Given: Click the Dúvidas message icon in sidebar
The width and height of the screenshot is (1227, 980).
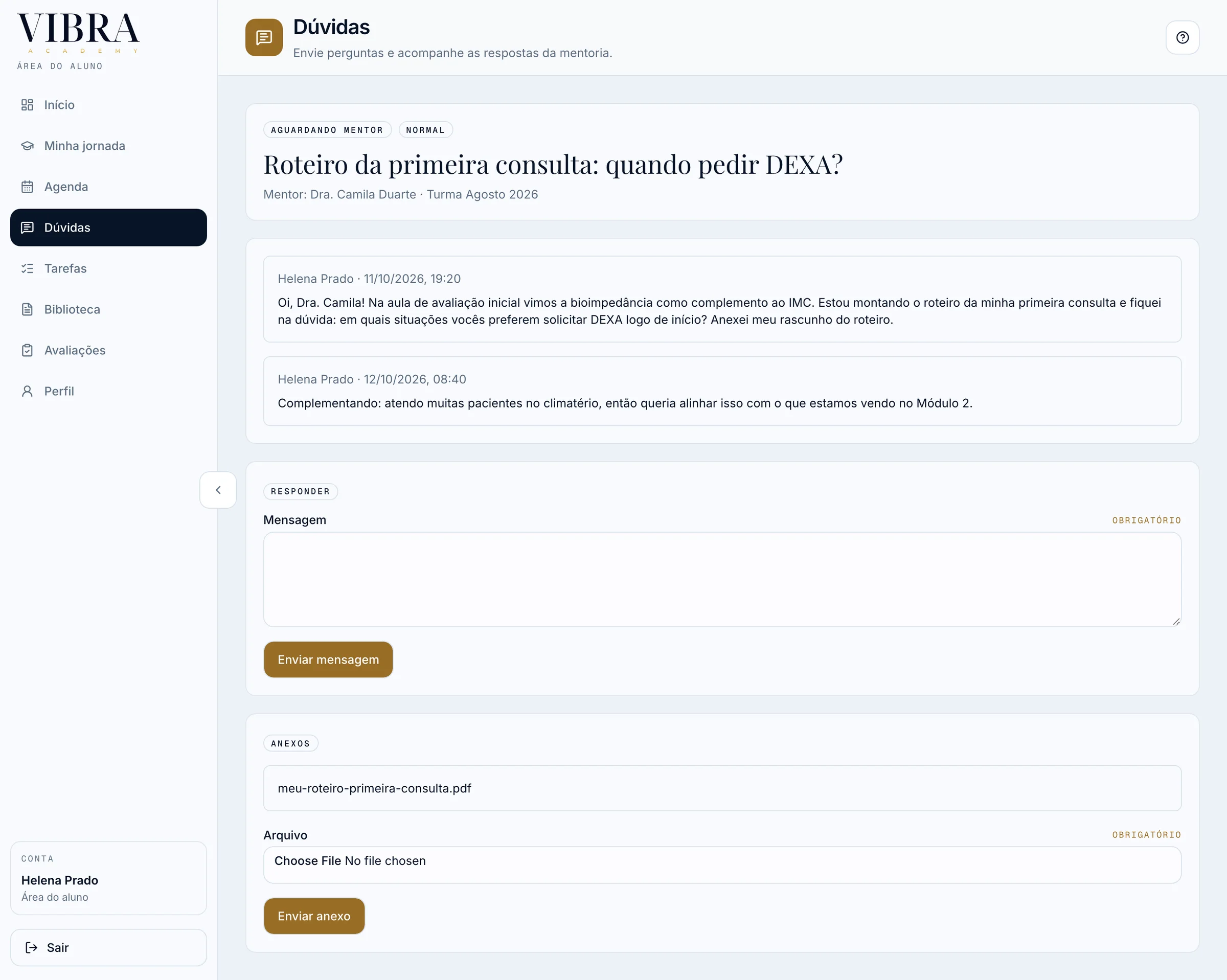Looking at the screenshot, I should [27, 227].
